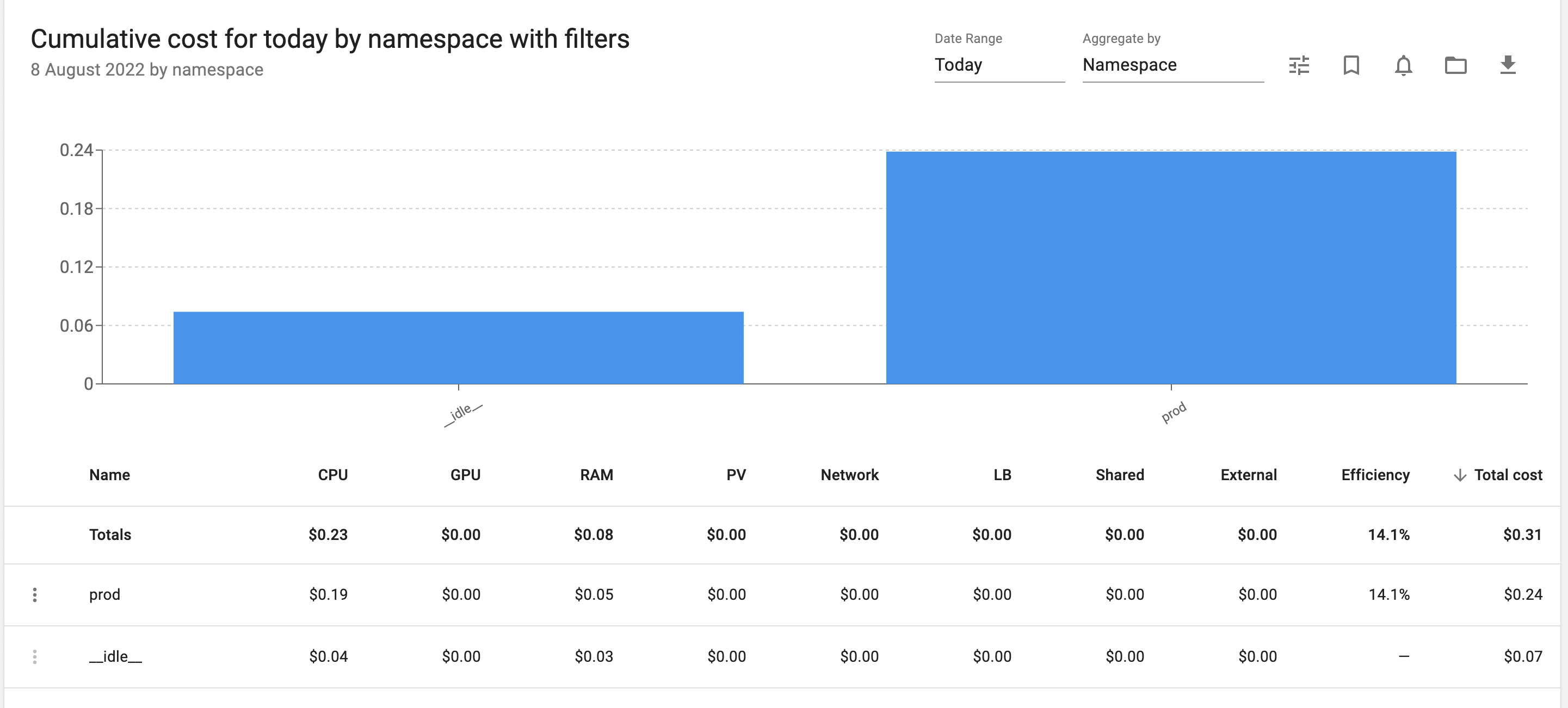The height and width of the screenshot is (708, 1568).
Task: Click the bookmark save report icon
Action: coord(1351,65)
